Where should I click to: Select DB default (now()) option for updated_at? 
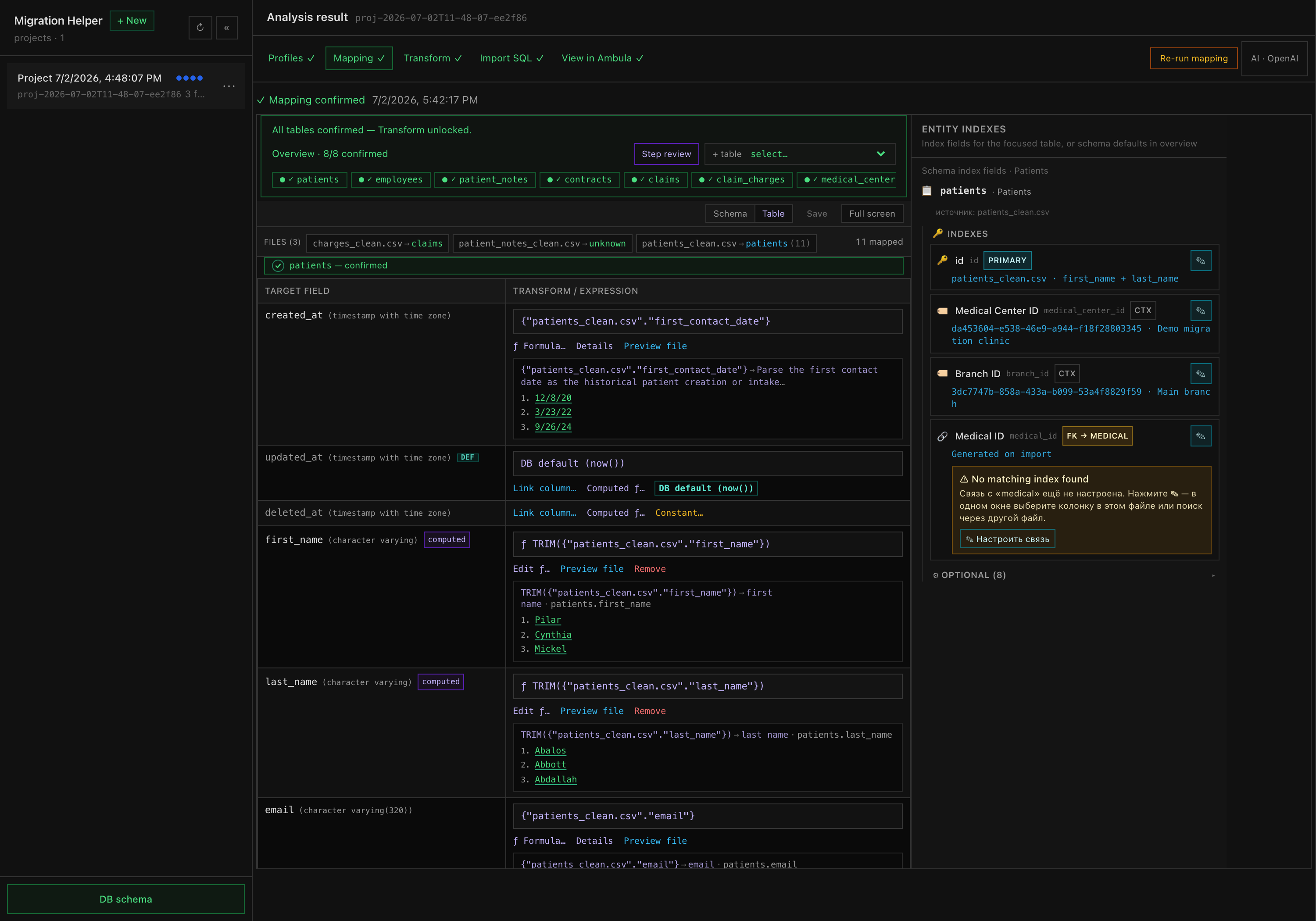pos(706,488)
